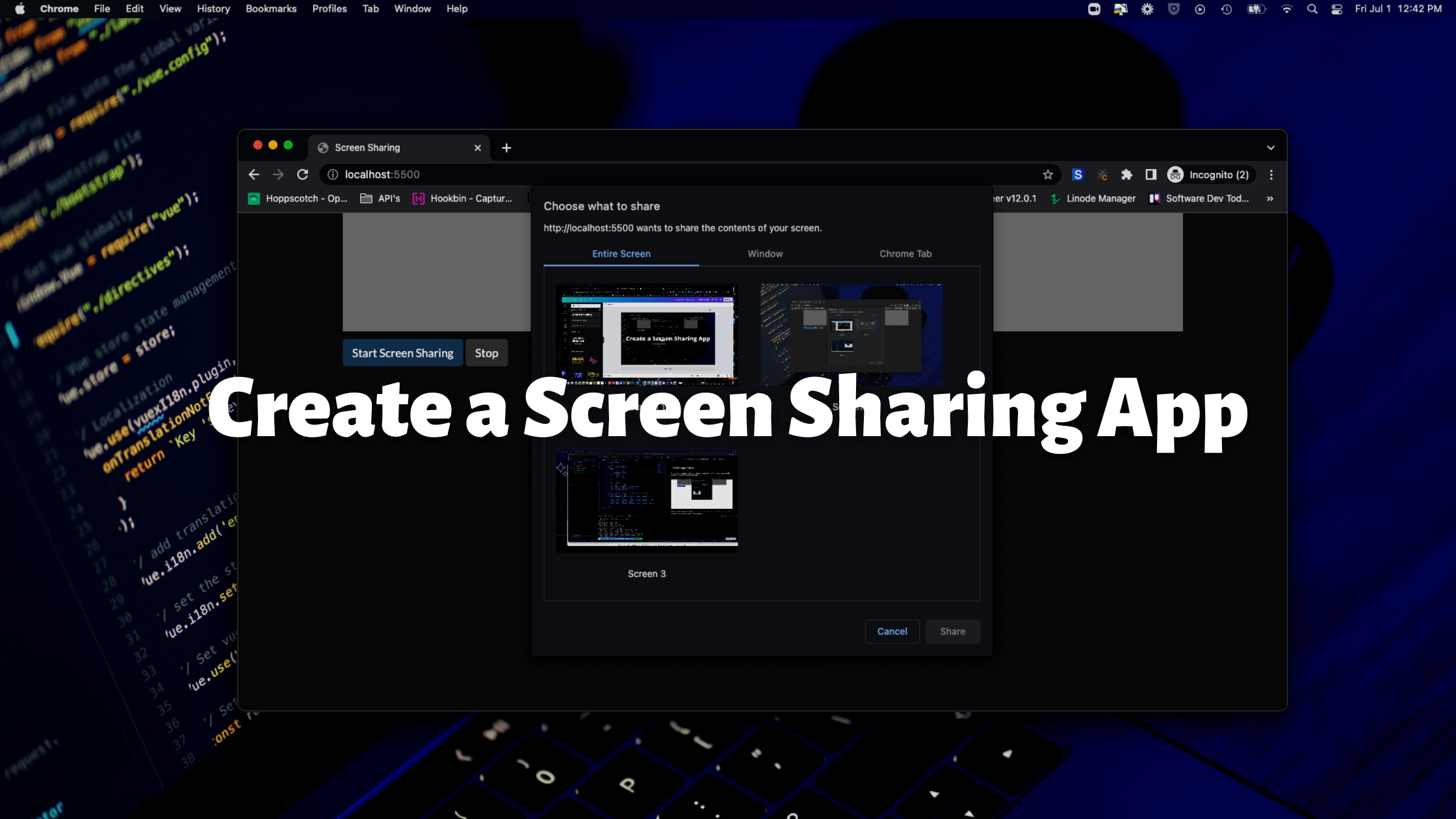
Task: Select the Screen 3 thumbnail
Action: [x=647, y=500]
